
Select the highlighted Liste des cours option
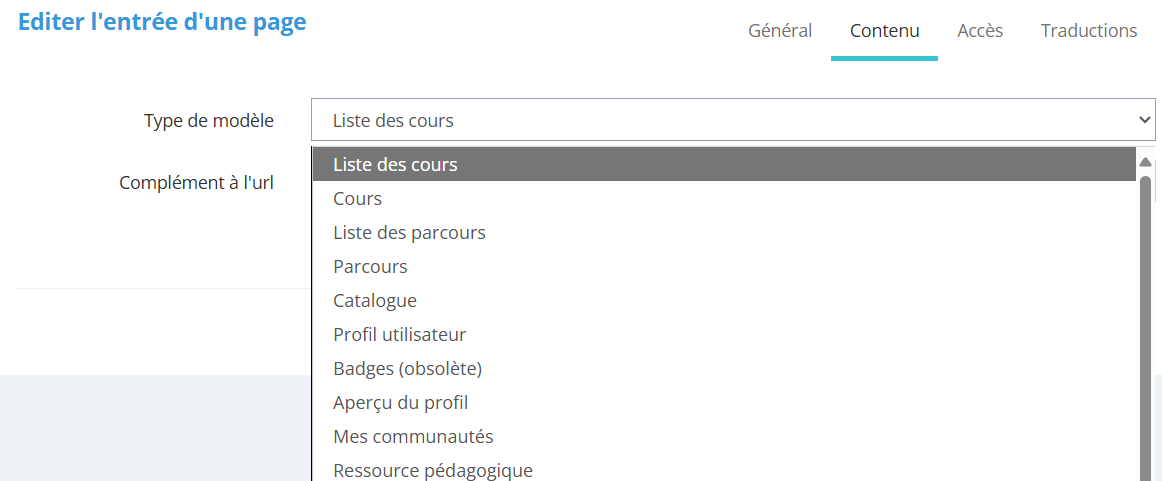(395, 165)
